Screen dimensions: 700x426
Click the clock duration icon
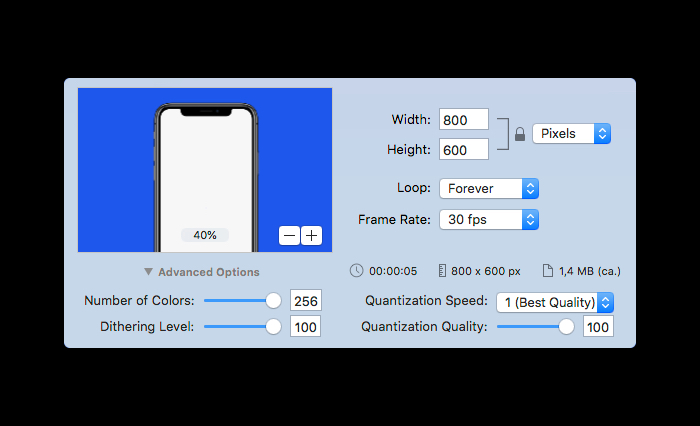tap(356, 271)
